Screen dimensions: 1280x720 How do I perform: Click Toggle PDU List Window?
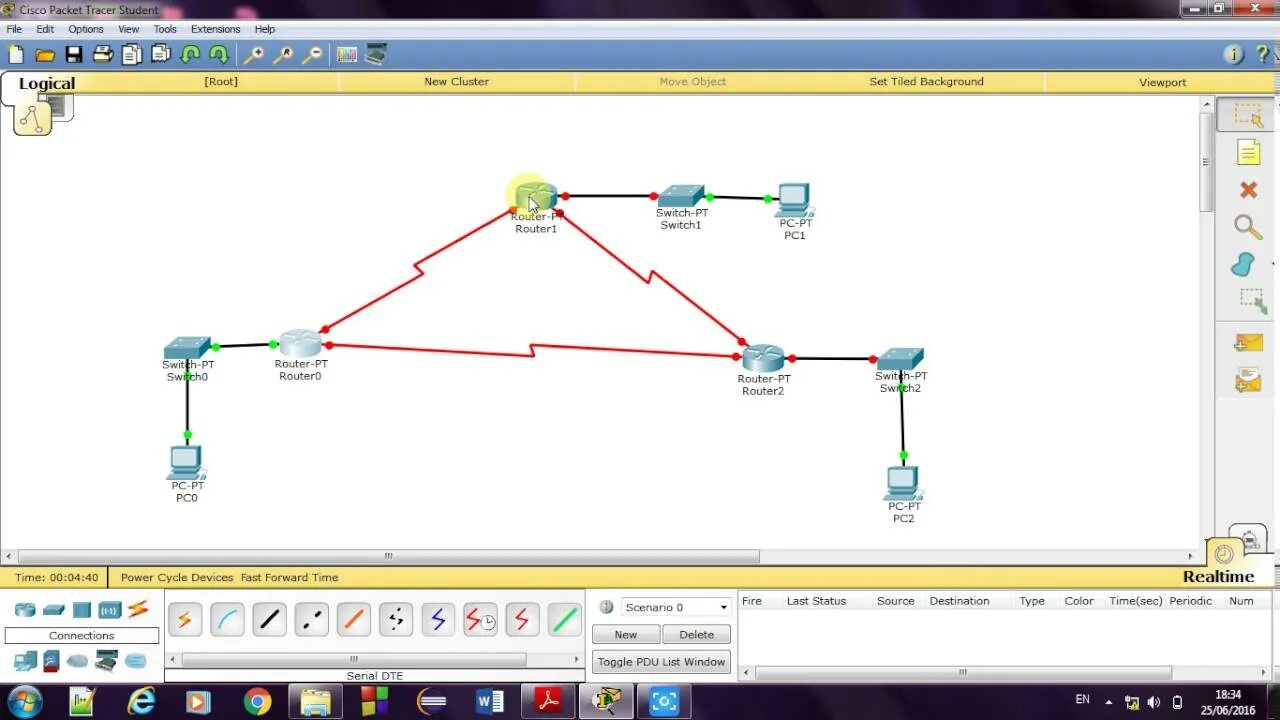click(x=662, y=662)
